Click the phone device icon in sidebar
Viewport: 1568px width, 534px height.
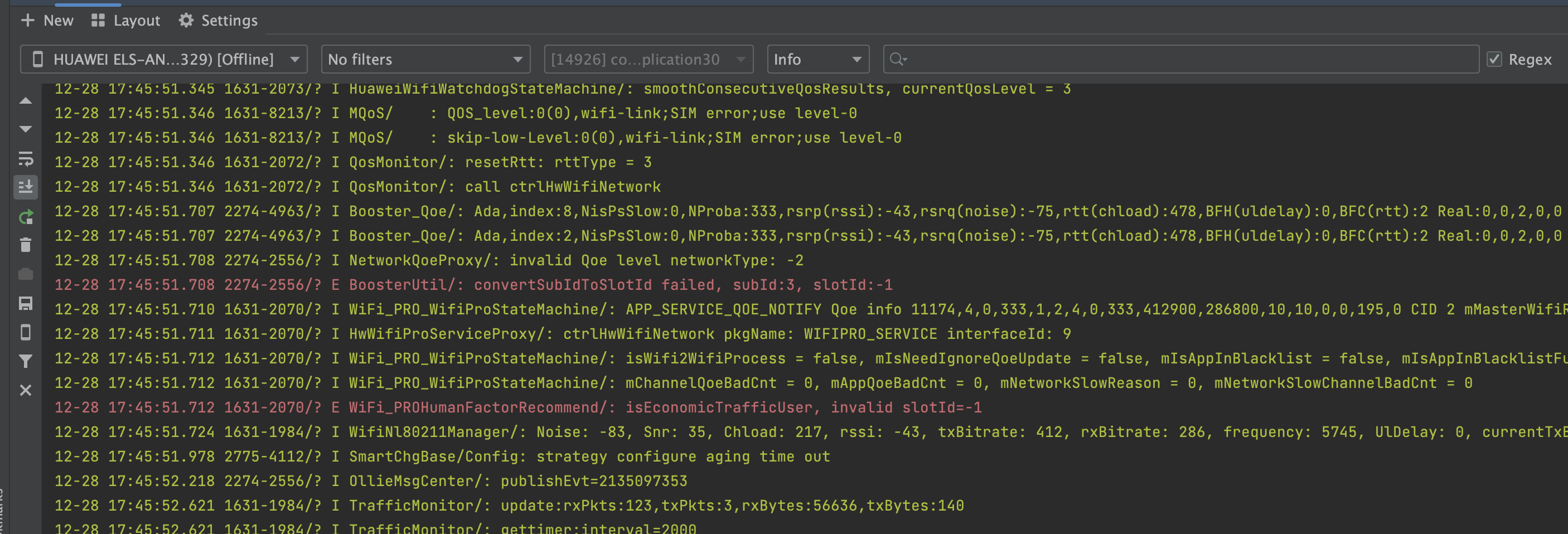click(26, 332)
